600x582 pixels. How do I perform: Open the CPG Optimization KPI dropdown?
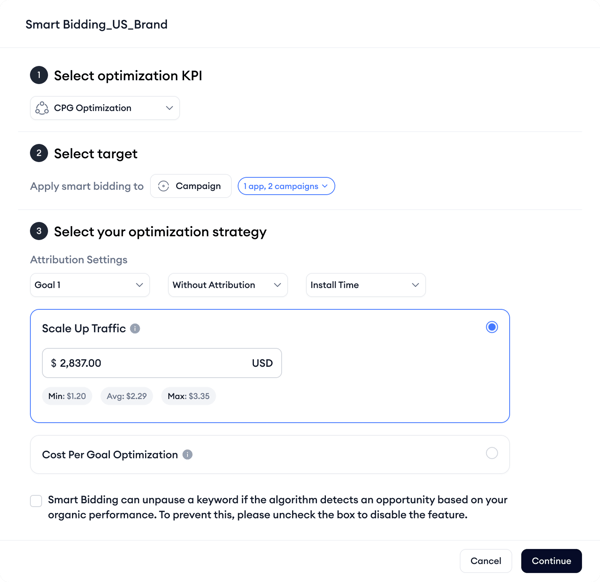pyautogui.click(x=105, y=108)
